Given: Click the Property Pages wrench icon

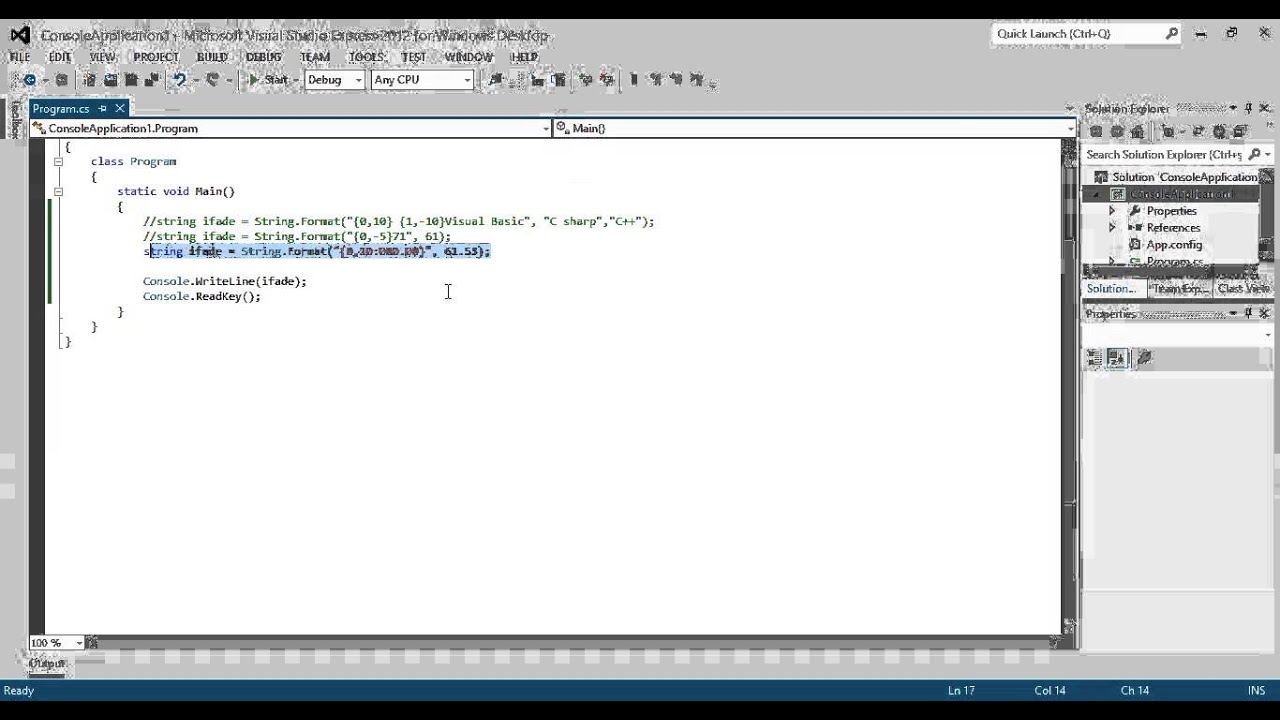Looking at the screenshot, I should [1145, 358].
